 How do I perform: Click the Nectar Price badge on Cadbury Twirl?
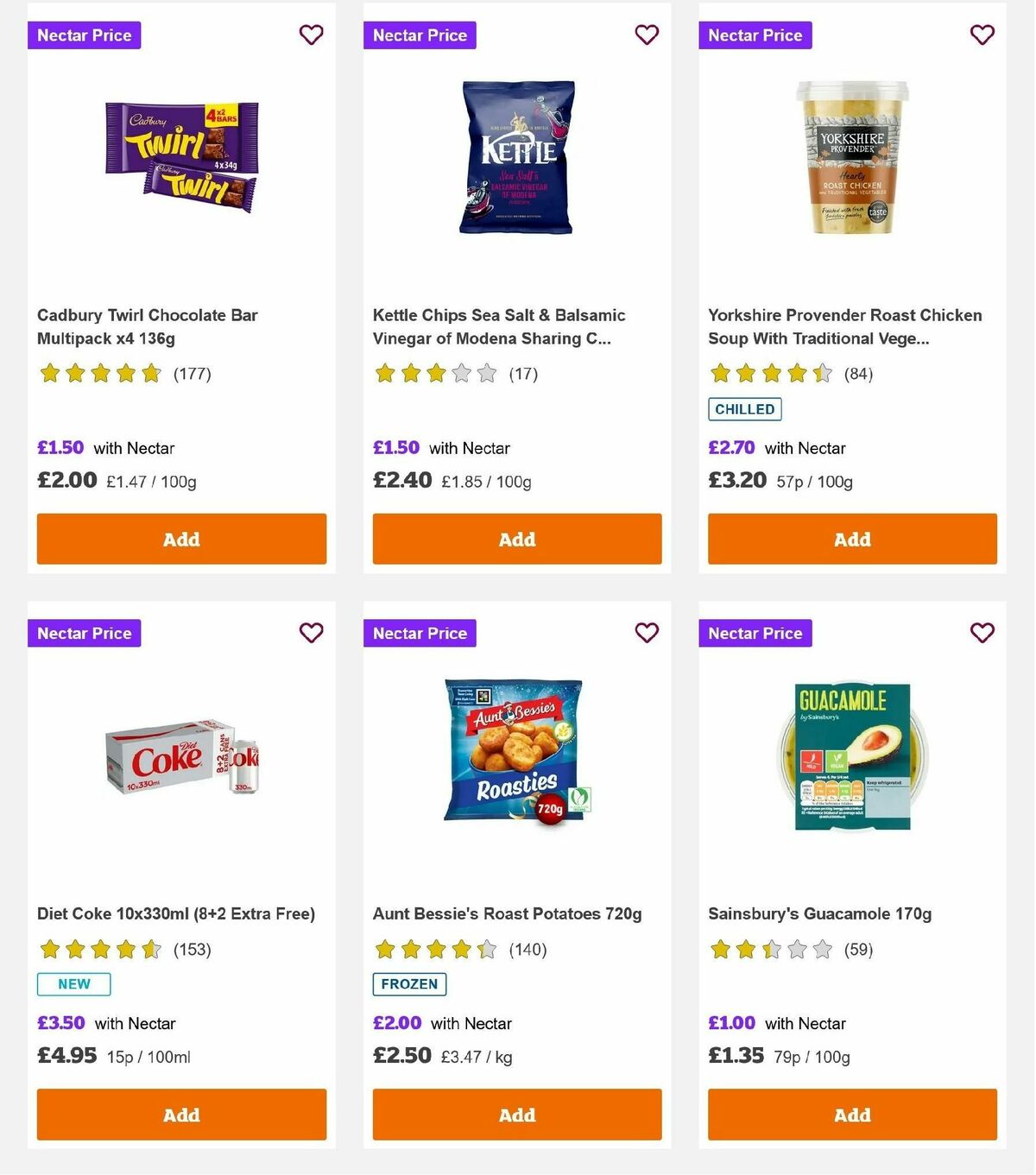[84, 35]
